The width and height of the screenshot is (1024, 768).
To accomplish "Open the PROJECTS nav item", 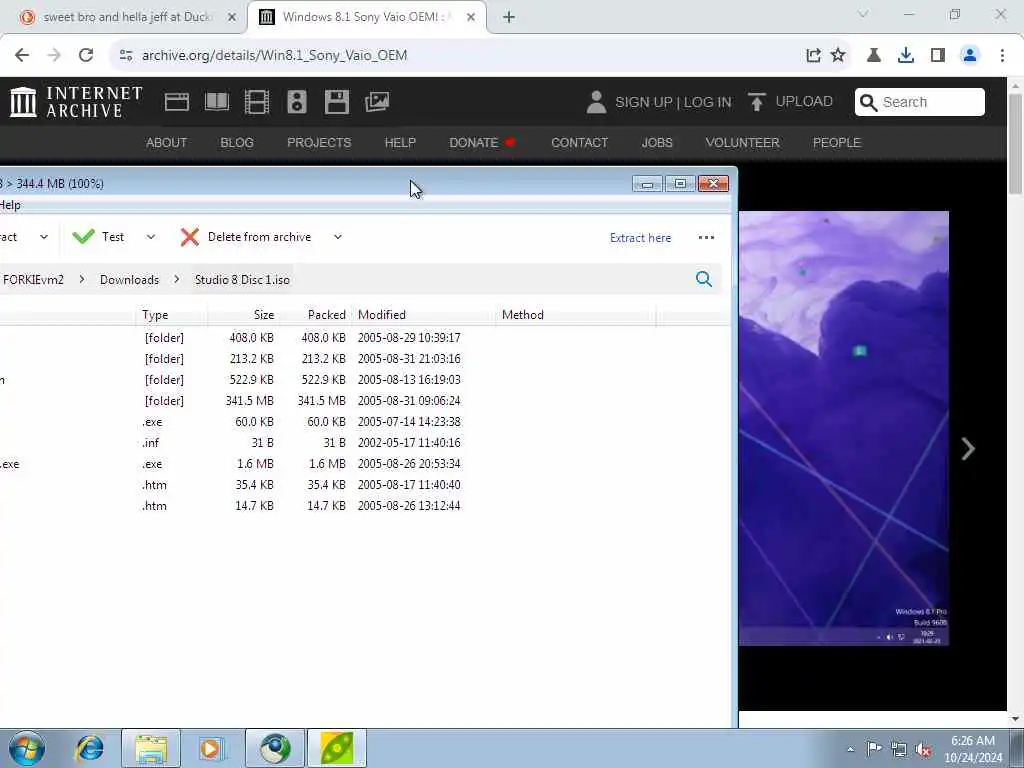I will (319, 142).
